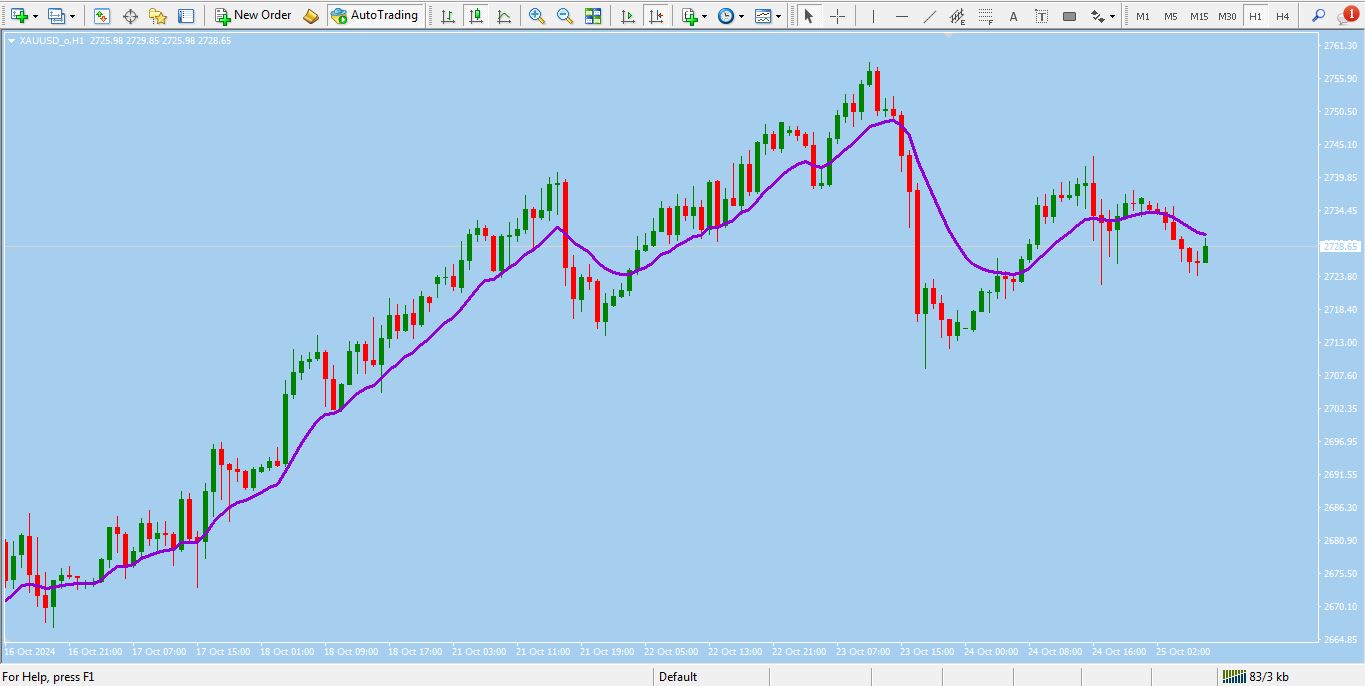Image resolution: width=1365 pixels, height=686 pixels.
Task: Tile windows with the grid icon
Action: [x=593, y=16]
